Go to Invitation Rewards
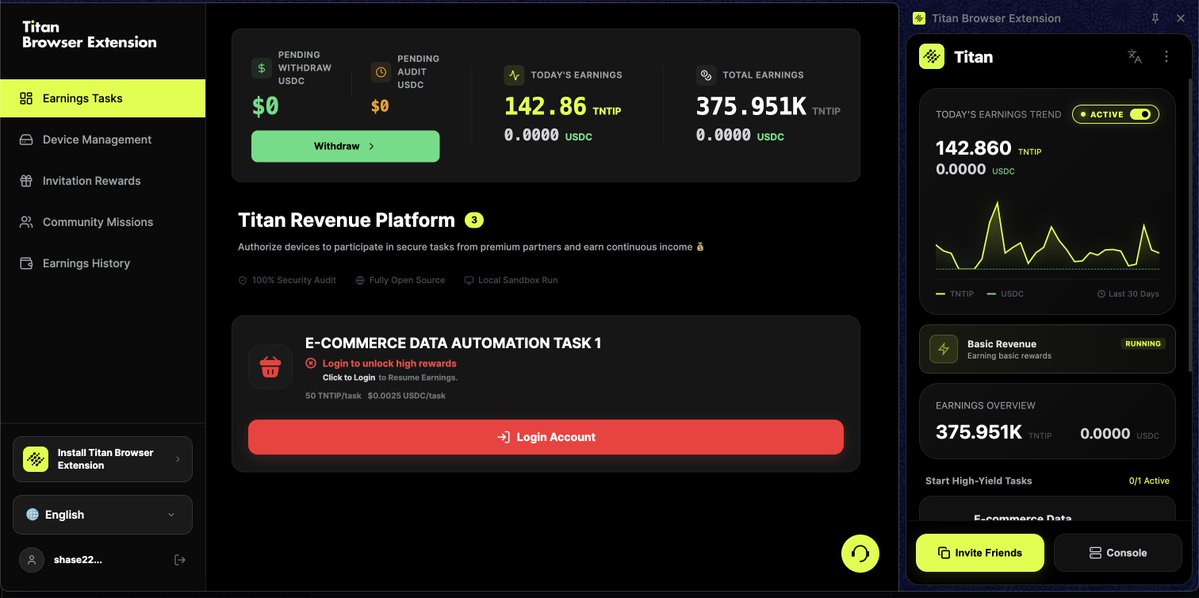 point(102,180)
